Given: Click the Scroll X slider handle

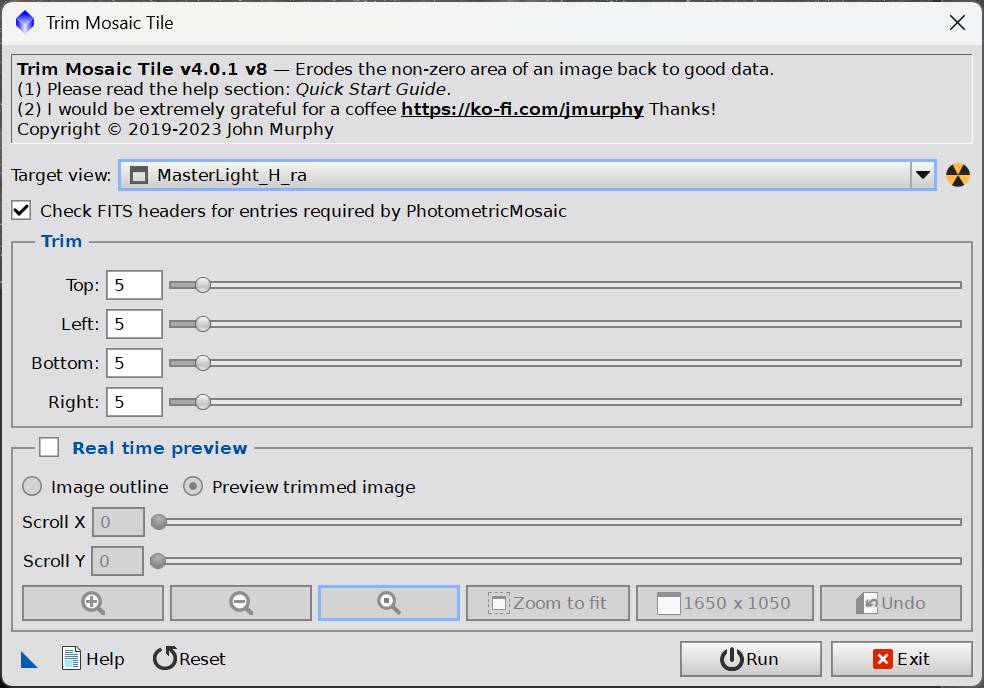Looking at the screenshot, I should [159, 522].
